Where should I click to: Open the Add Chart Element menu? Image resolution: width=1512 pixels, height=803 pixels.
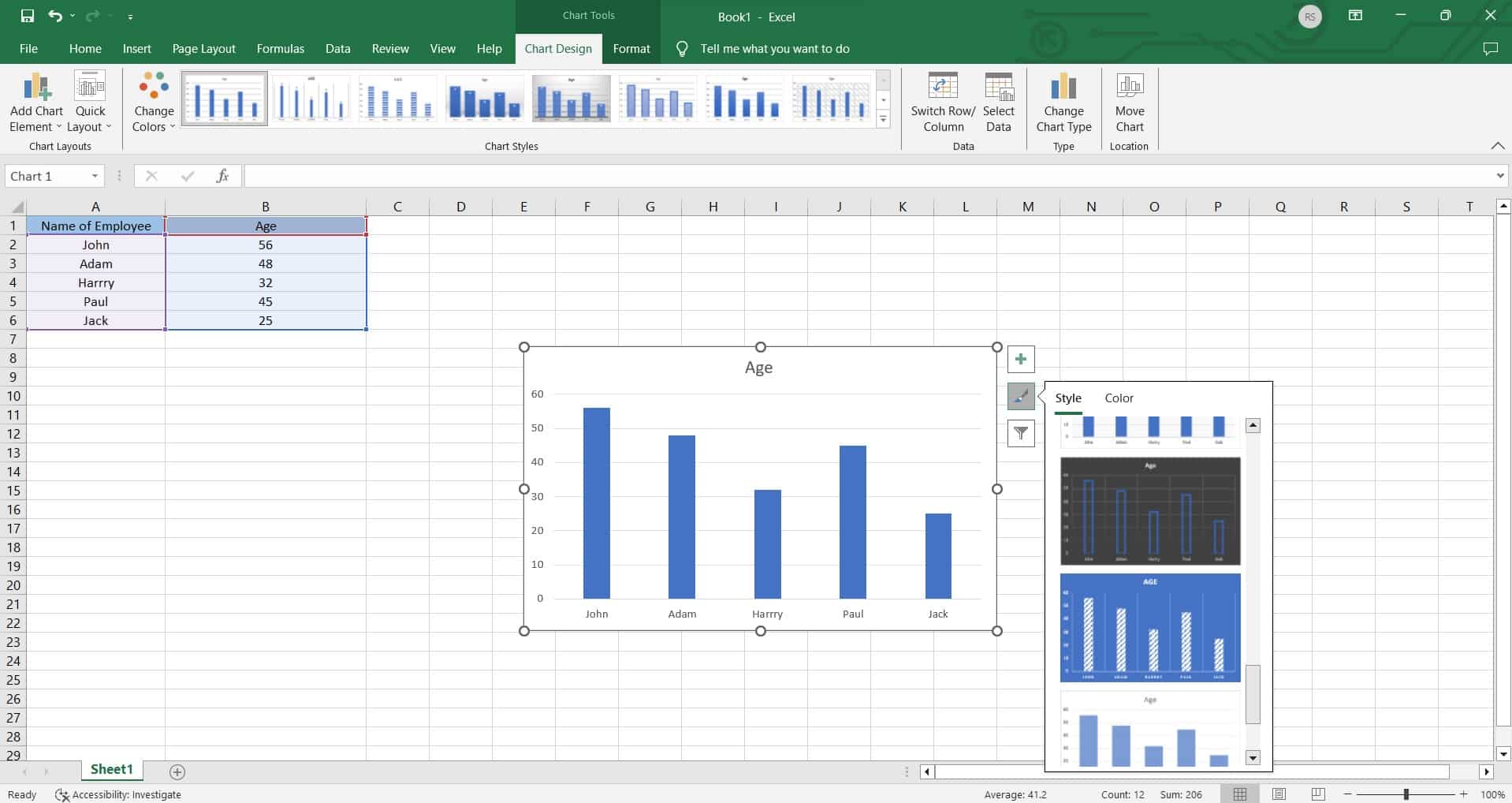click(35, 101)
